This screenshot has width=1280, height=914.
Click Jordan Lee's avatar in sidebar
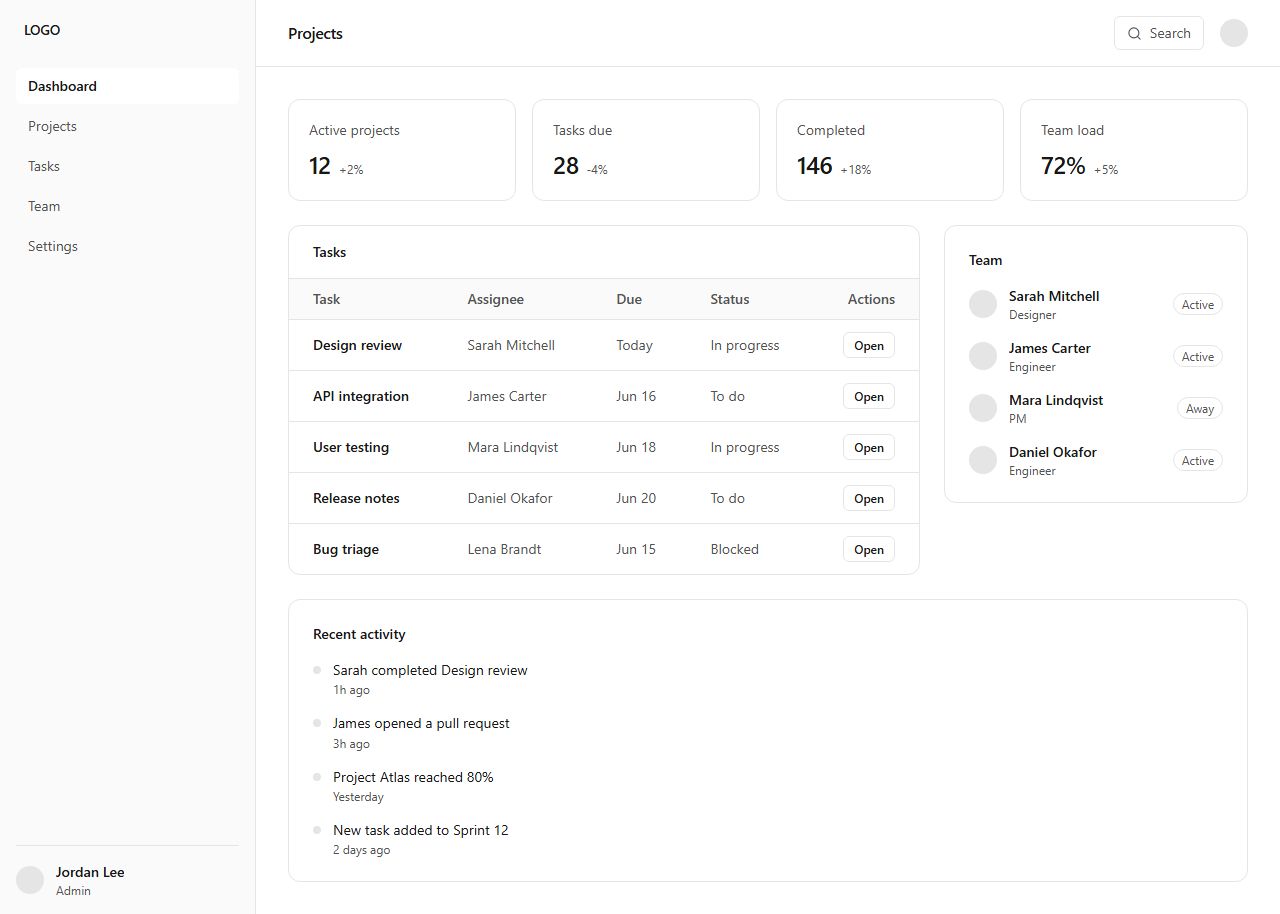point(30,880)
